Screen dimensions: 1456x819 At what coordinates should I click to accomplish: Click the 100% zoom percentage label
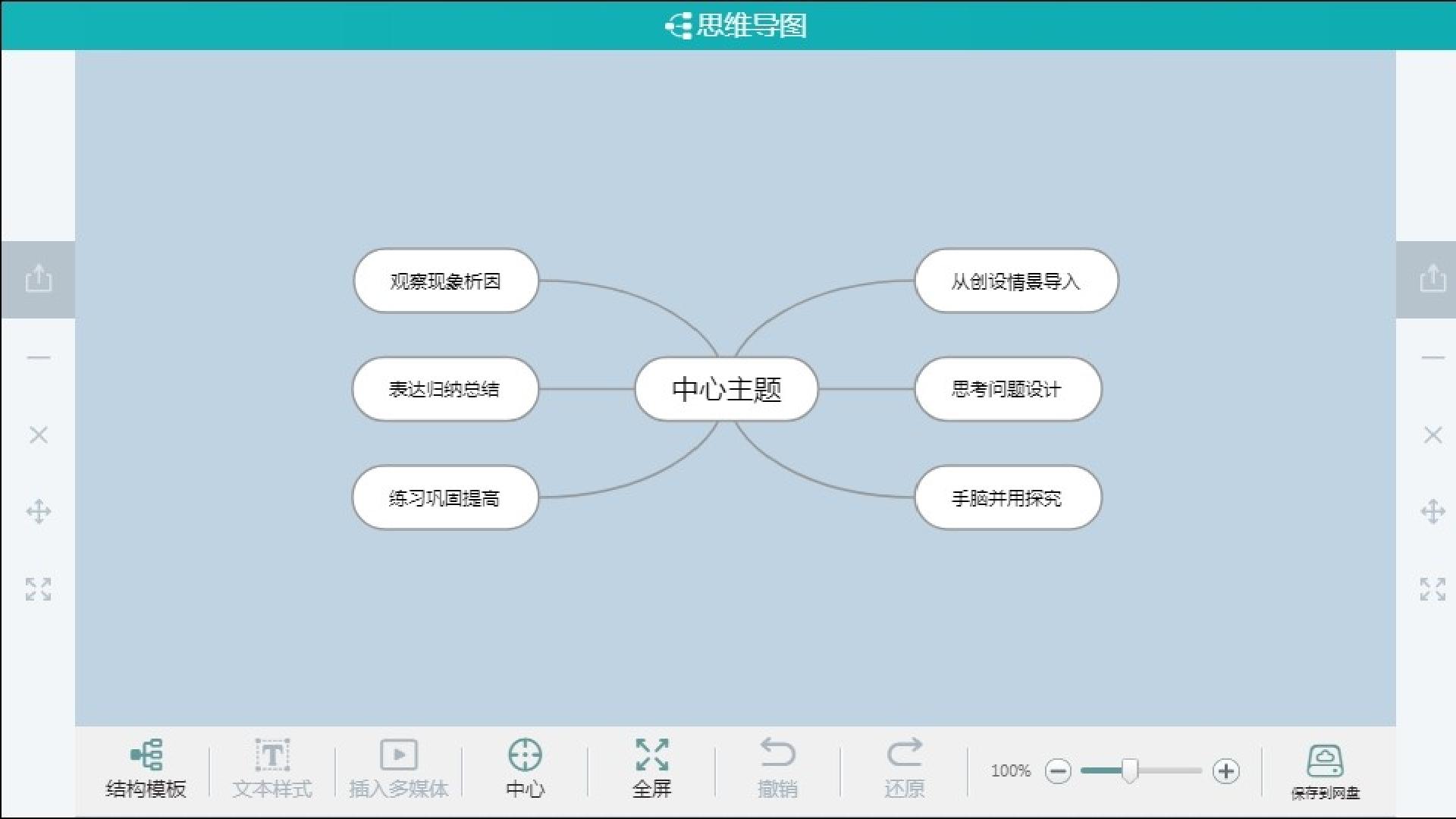click(1010, 771)
